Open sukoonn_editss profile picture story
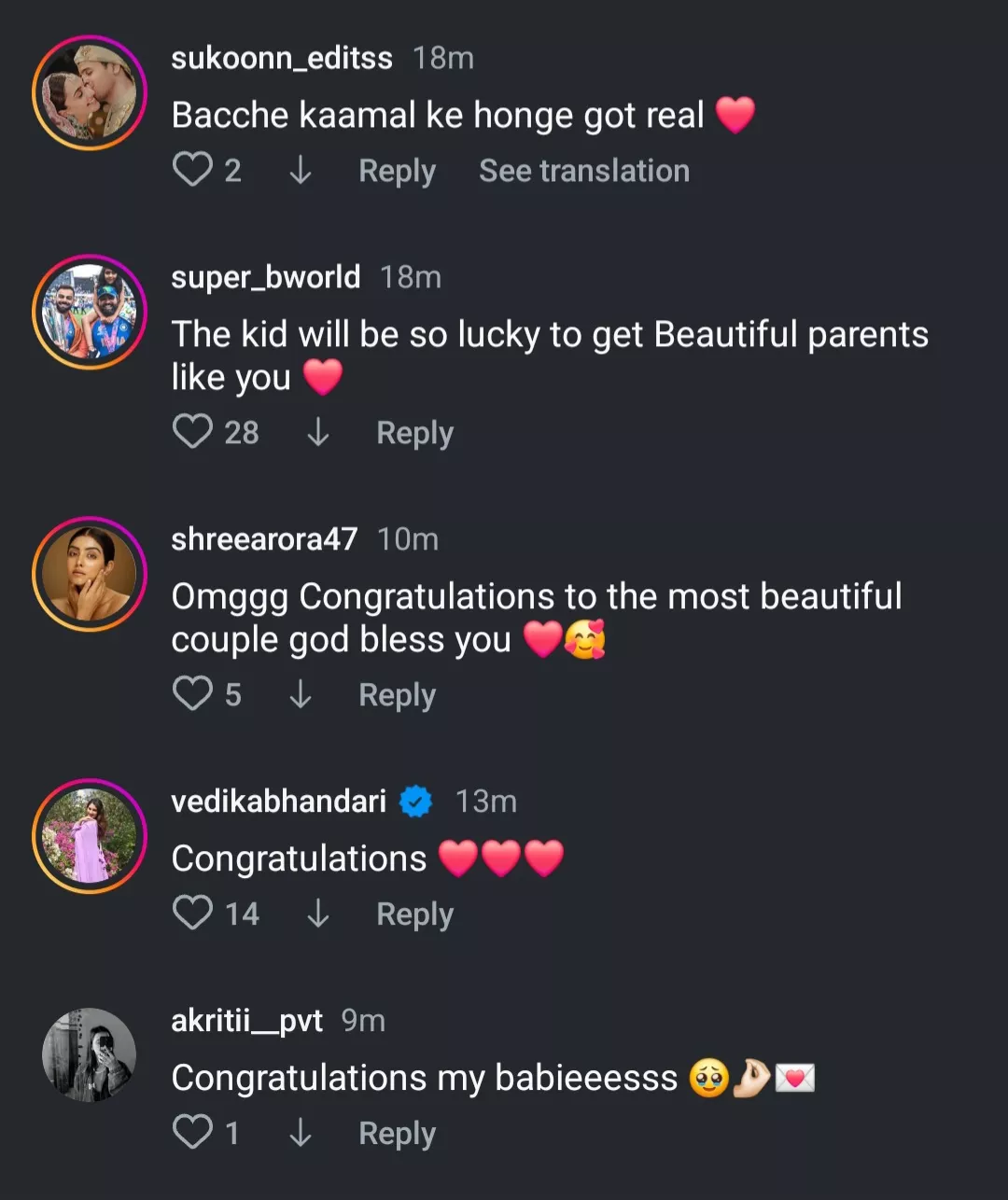 (x=90, y=92)
